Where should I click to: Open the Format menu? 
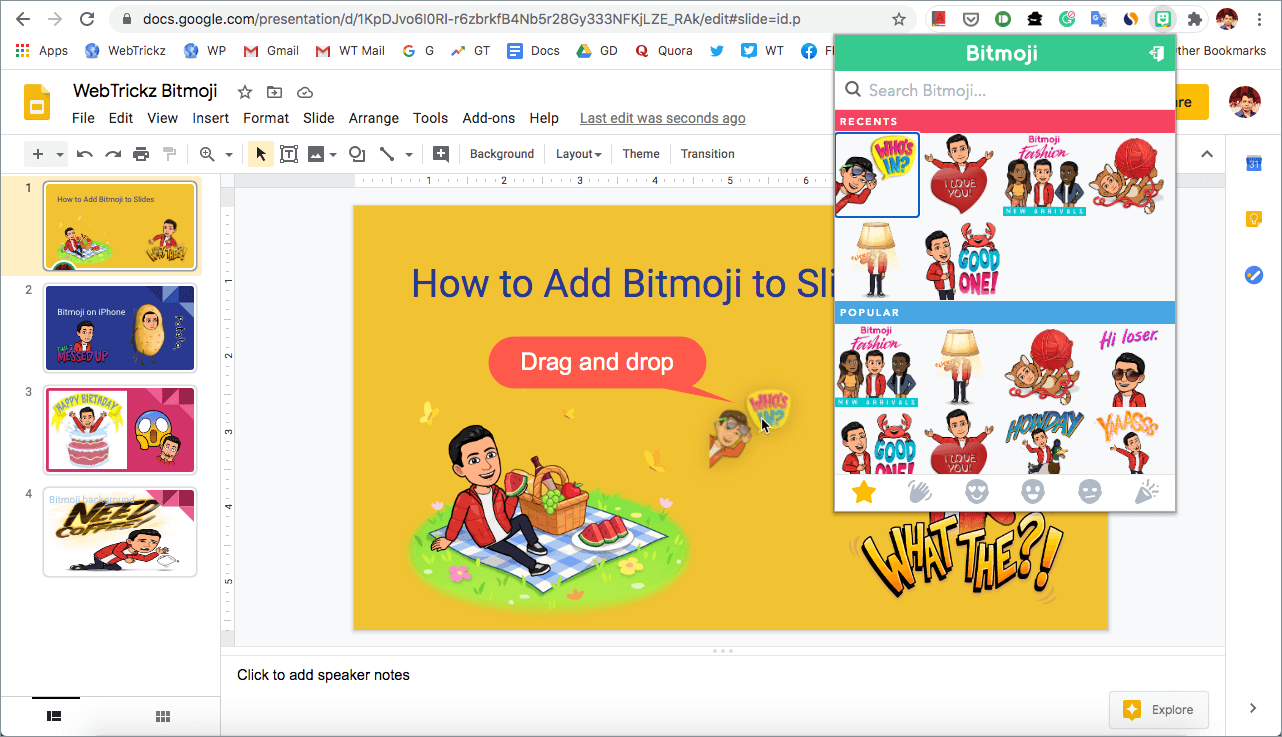click(x=266, y=118)
